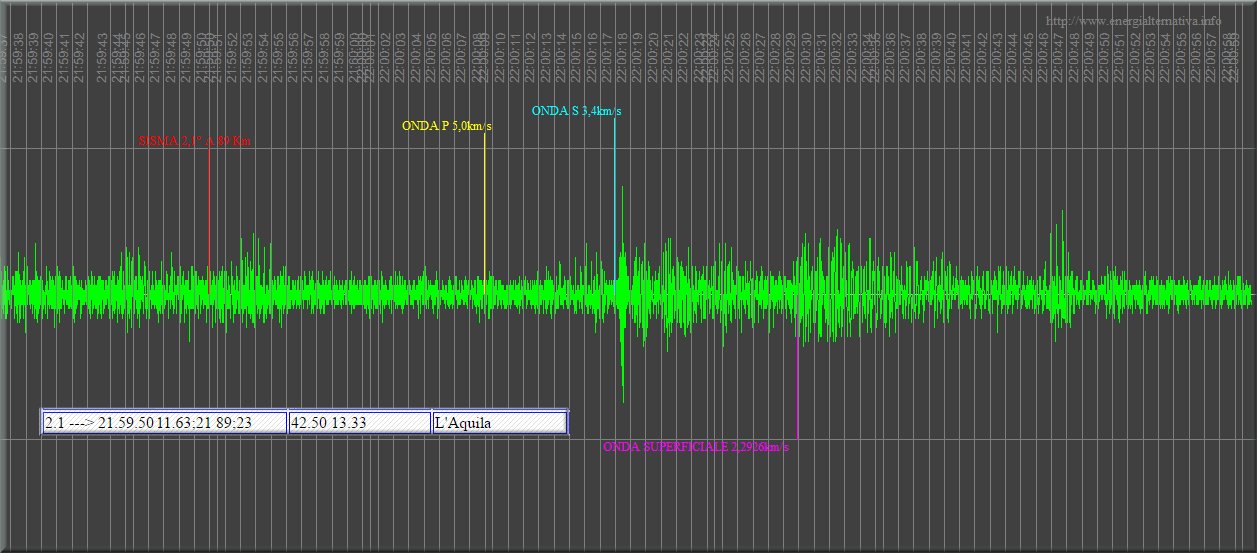
Task: Click the 22:00:02 time axis label
Action: pos(386,56)
